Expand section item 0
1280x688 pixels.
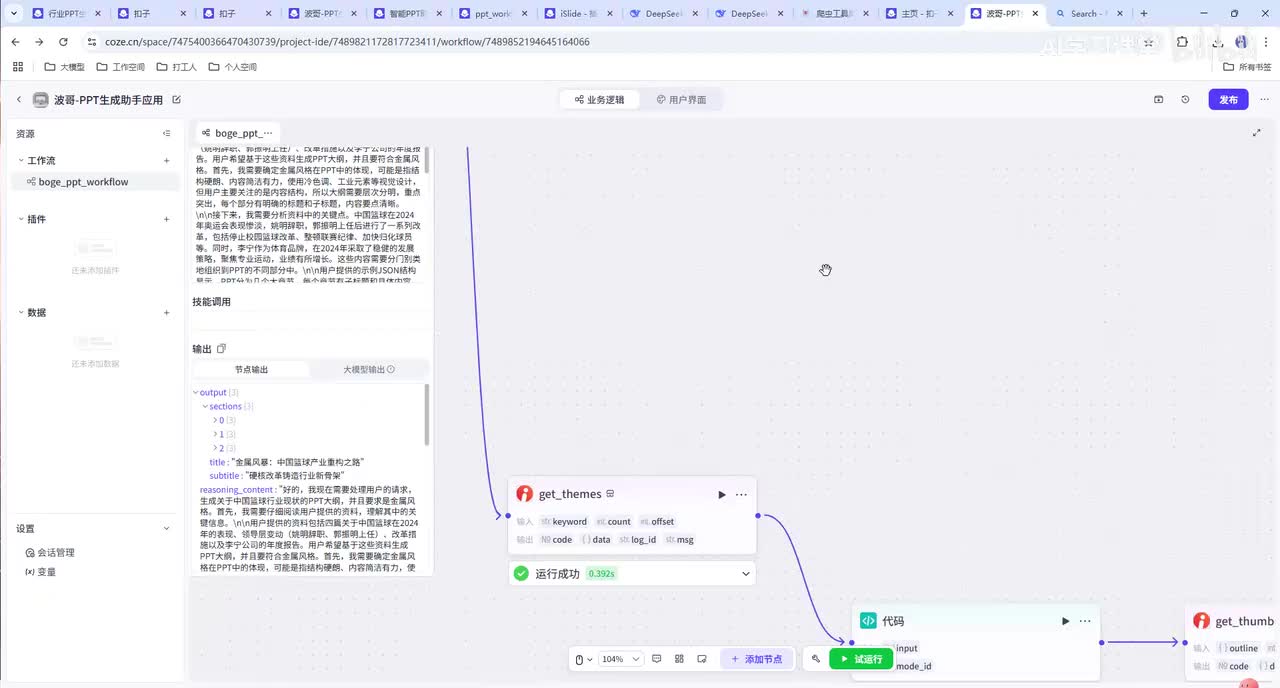215,421
